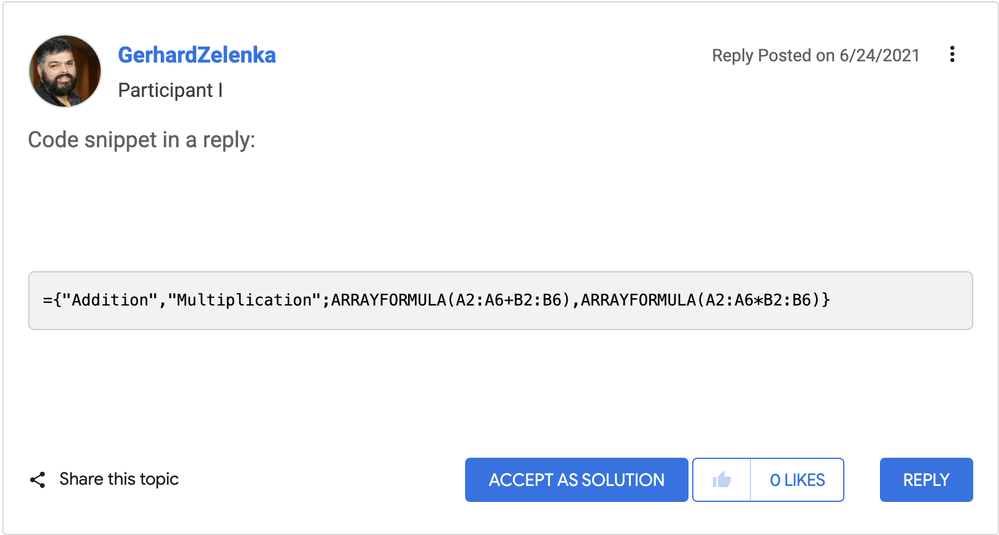The height and width of the screenshot is (535, 999).
Task: Click inside the gray code snippet box
Action: [500, 301]
